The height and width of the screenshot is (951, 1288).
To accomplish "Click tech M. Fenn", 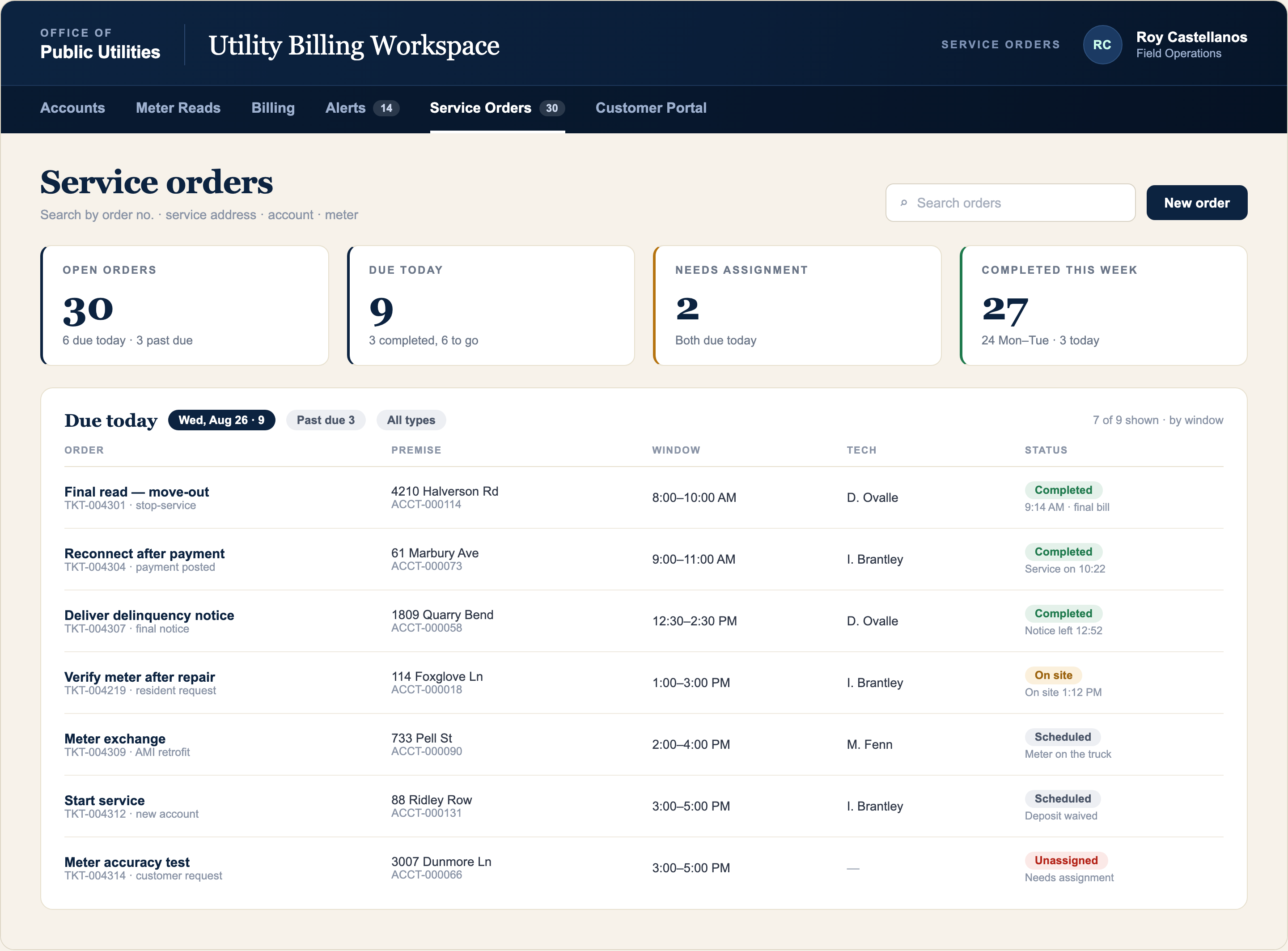I will pyautogui.click(x=869, y=744).
